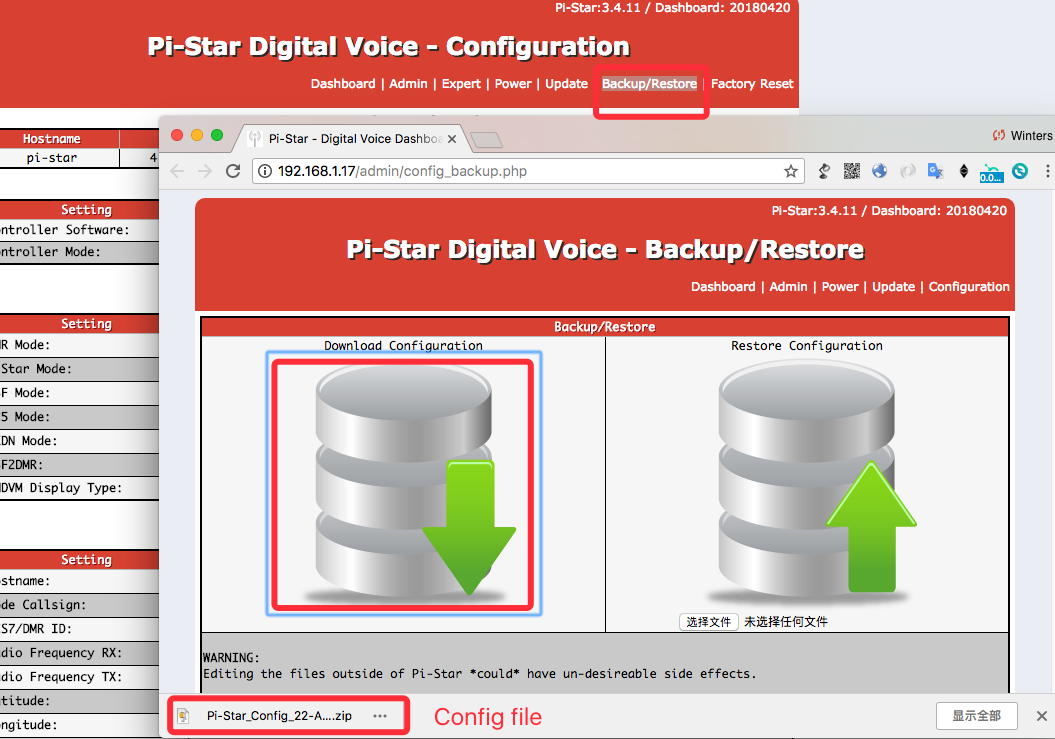Close the Pi-Star Digital Voice Dashboard tab

(452, 139)
